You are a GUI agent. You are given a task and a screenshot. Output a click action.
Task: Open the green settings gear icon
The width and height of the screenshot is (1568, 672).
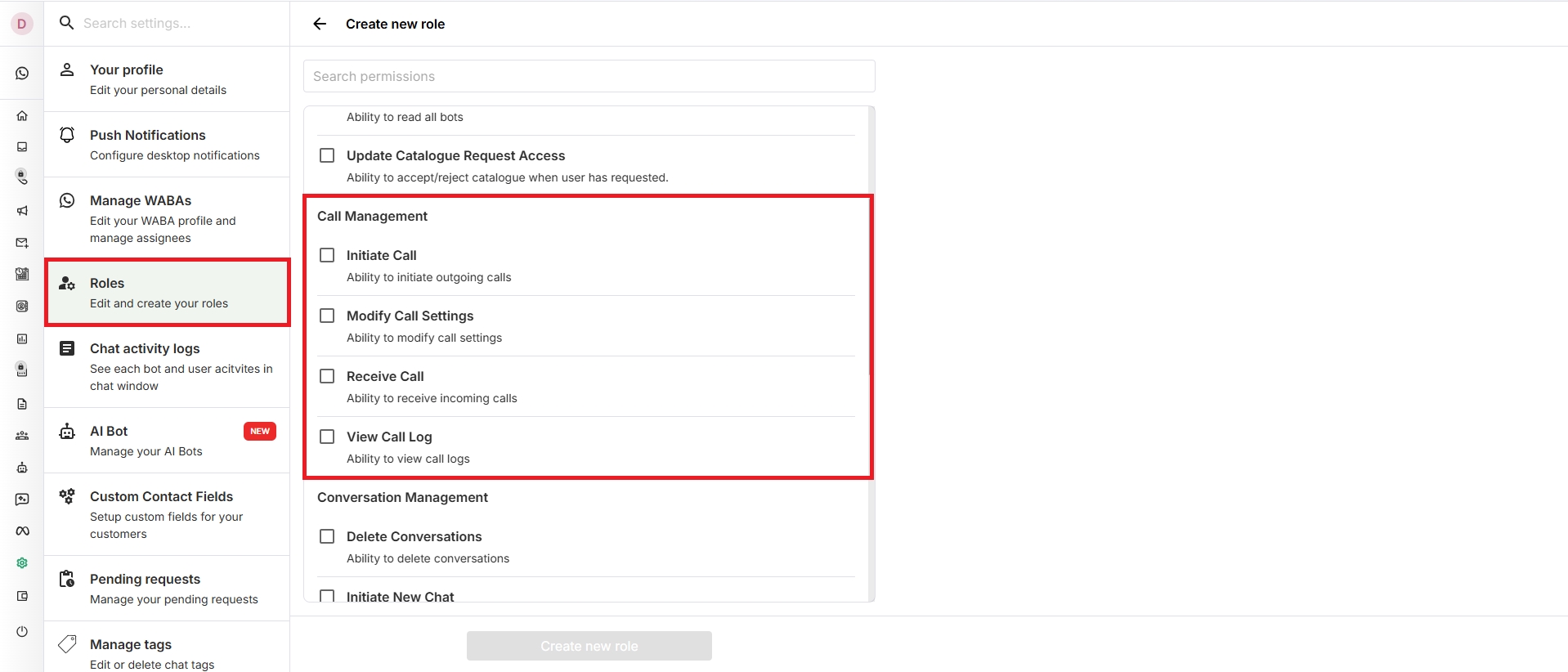(22, 563)
